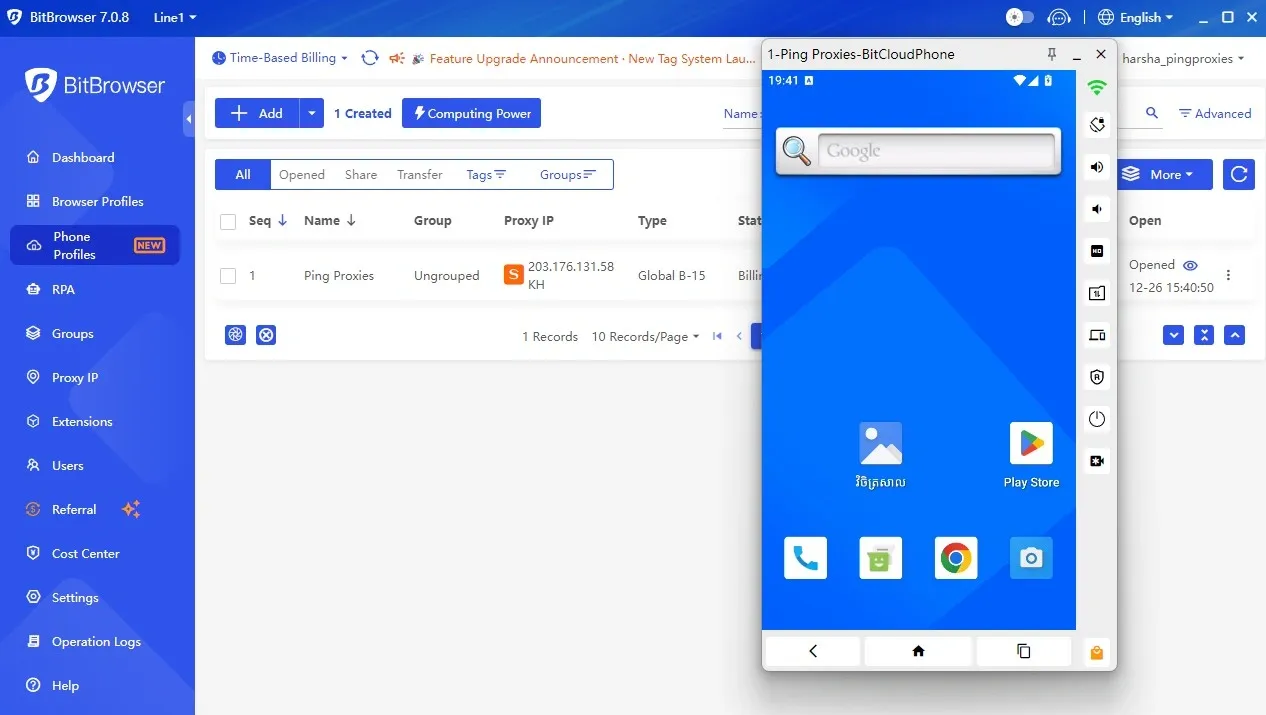Image resolution: width=1266 pixels, height=715 pixels.
Task: Launch Chrome on the cloud phone screen
Action: pyautogui.click(x=955, y=558)
